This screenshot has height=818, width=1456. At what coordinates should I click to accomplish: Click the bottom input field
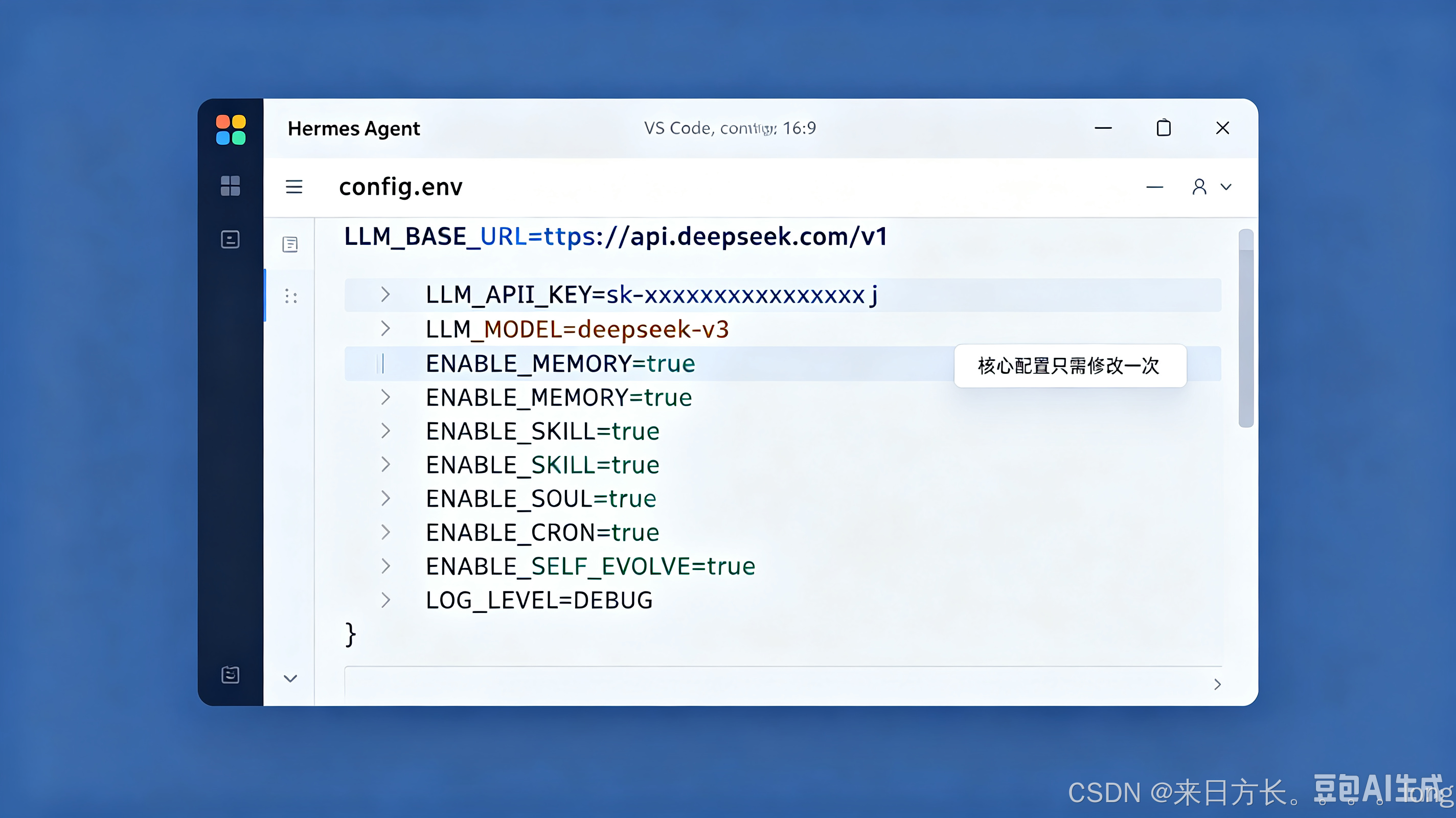pyautogui.click(x=783, y=685)
